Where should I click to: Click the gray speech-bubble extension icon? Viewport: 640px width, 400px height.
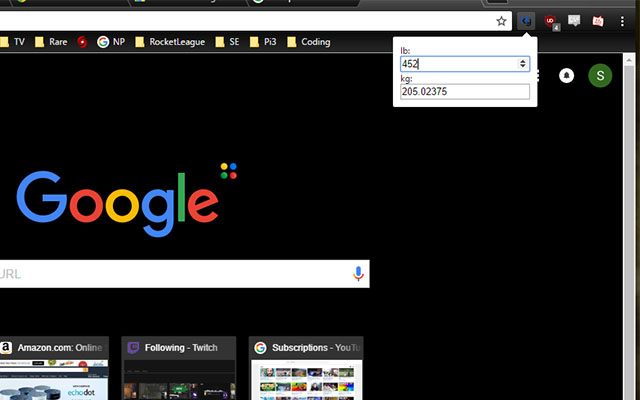point(574,21)
